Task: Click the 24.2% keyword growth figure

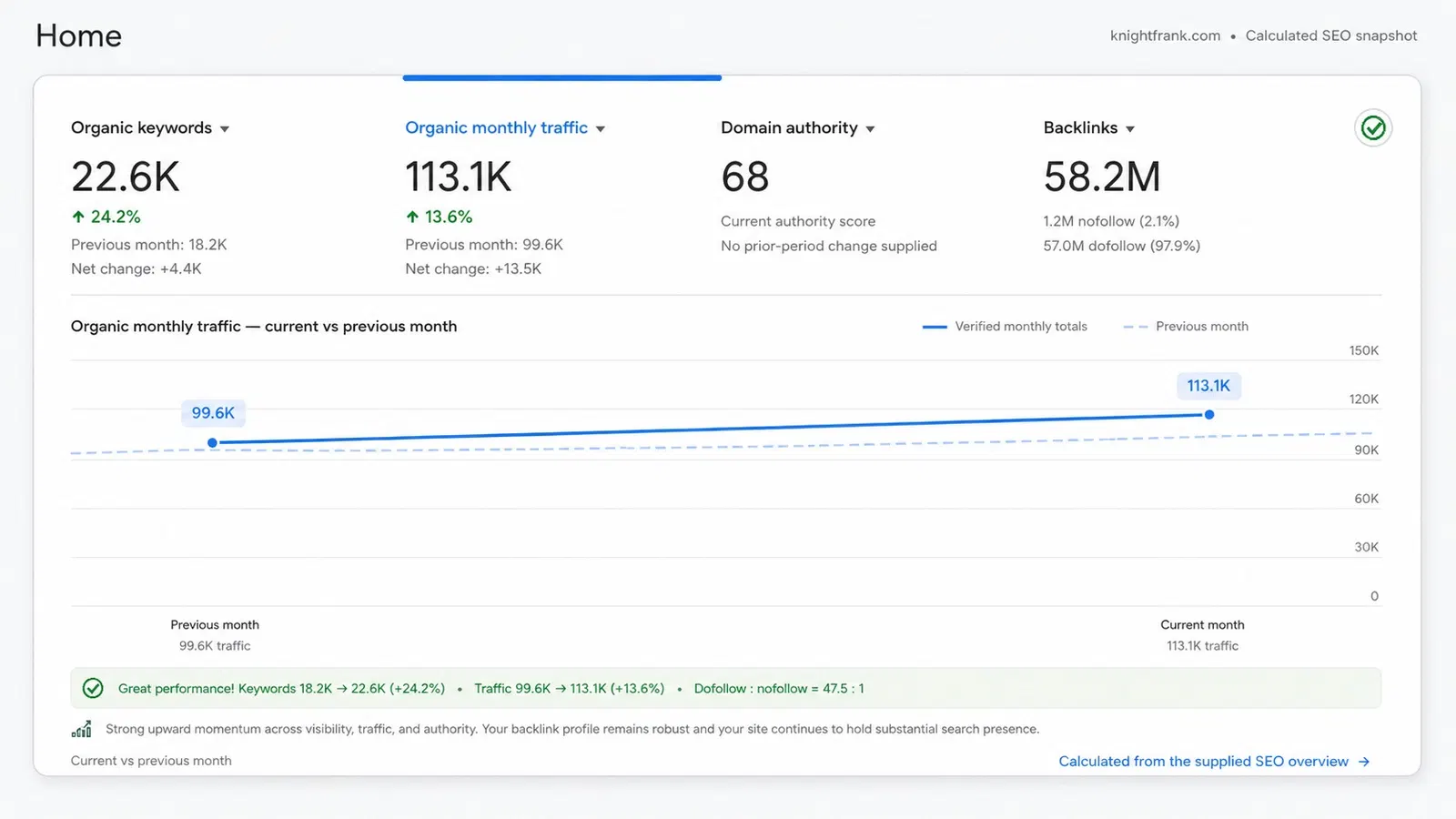Action: pyautogui.click(x=116, y=217)
